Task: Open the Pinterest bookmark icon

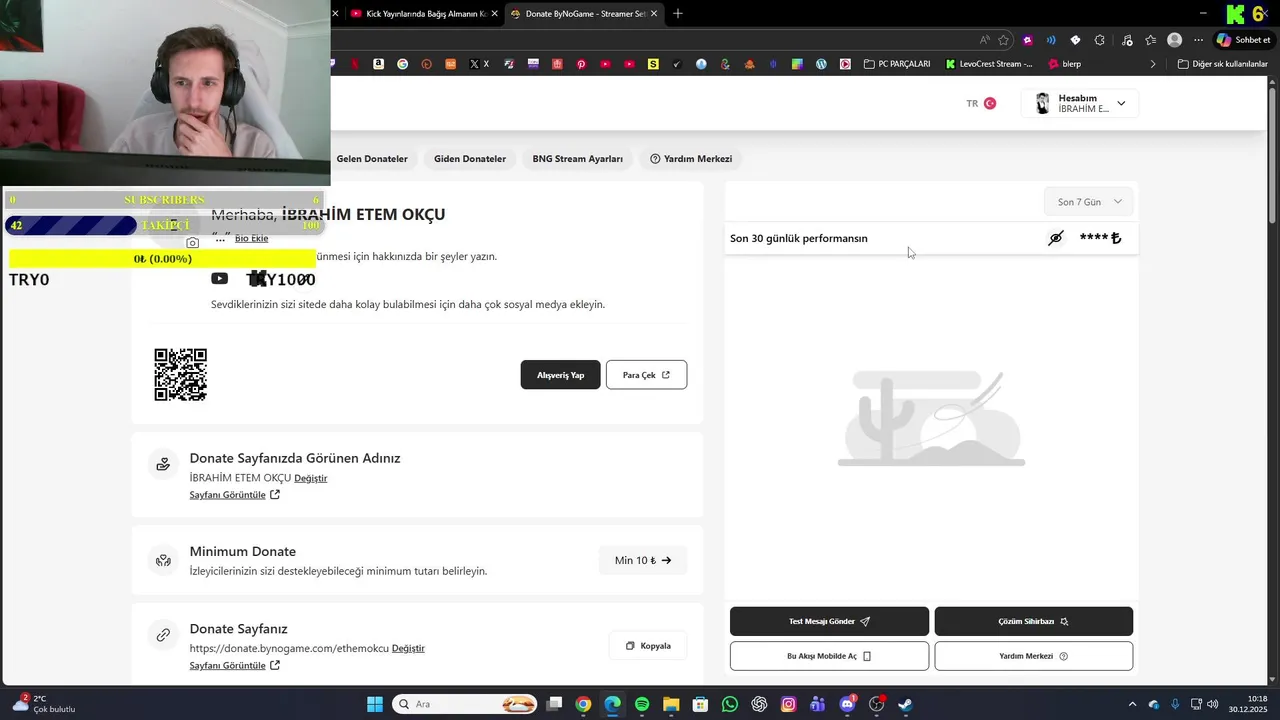Action: (x=581, y=64)
